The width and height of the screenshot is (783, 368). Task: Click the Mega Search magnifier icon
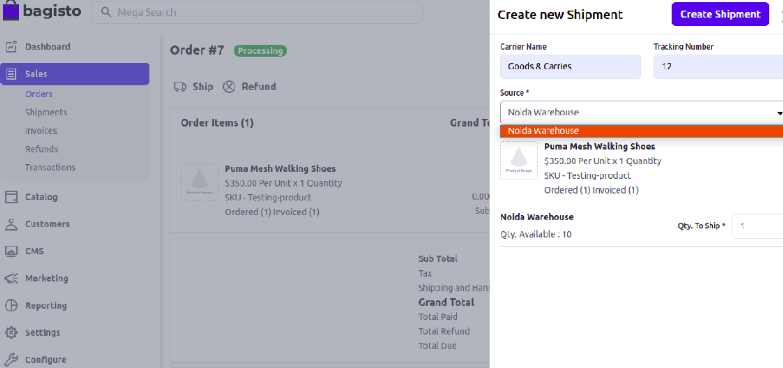106,12
